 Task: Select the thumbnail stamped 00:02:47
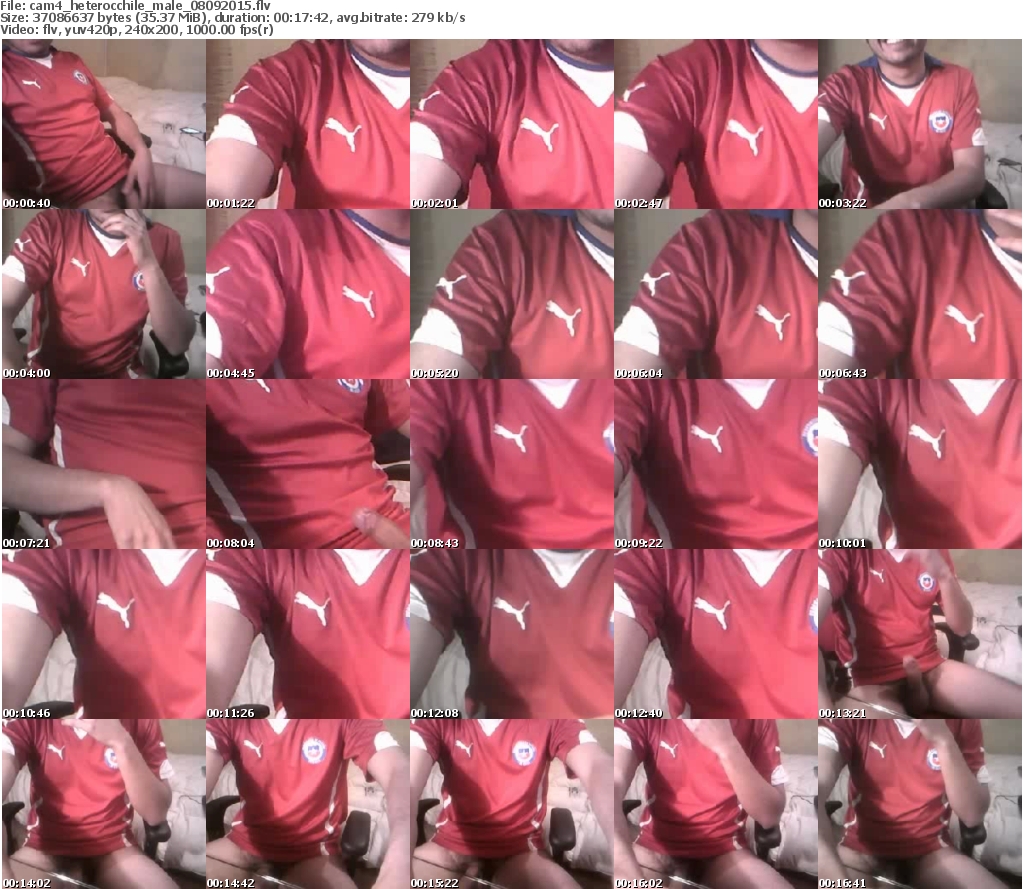716,124
